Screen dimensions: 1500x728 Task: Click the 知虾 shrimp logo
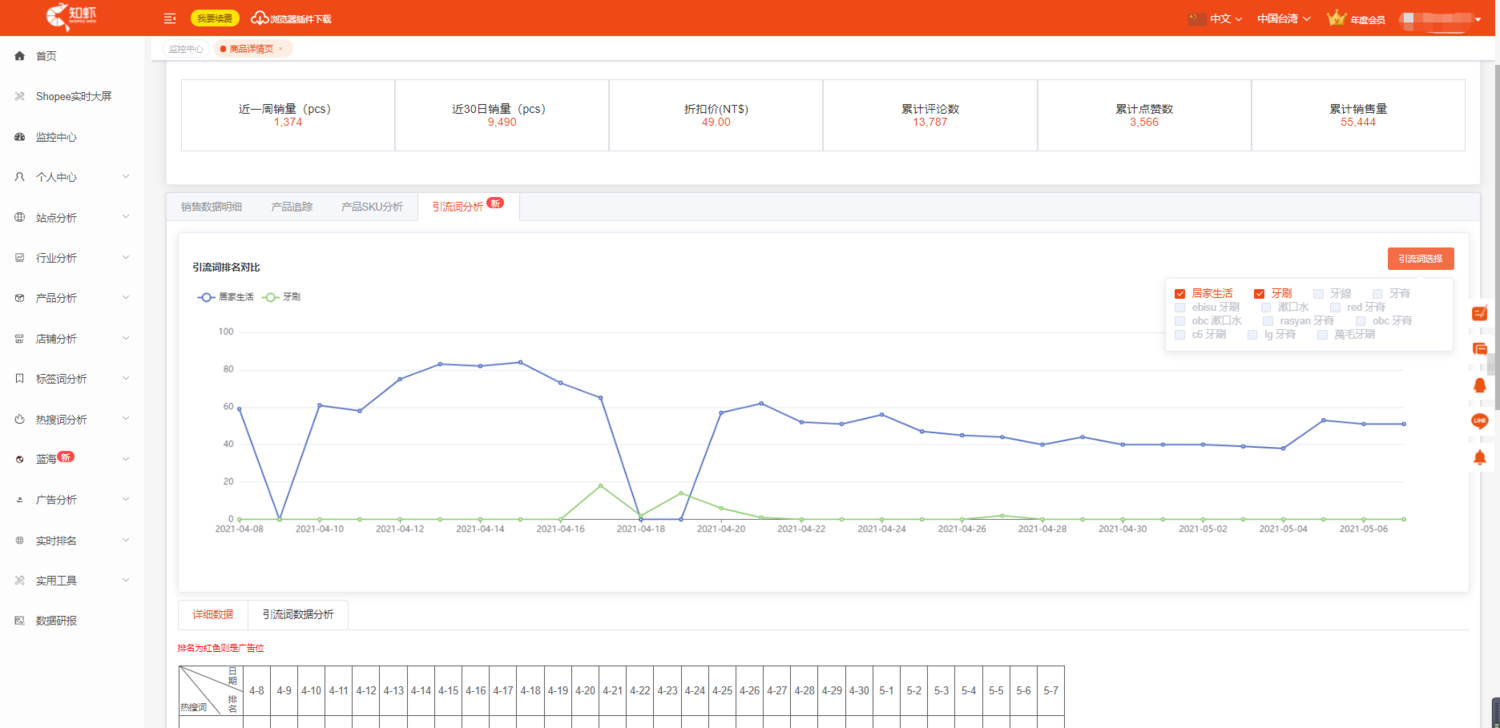71,16
